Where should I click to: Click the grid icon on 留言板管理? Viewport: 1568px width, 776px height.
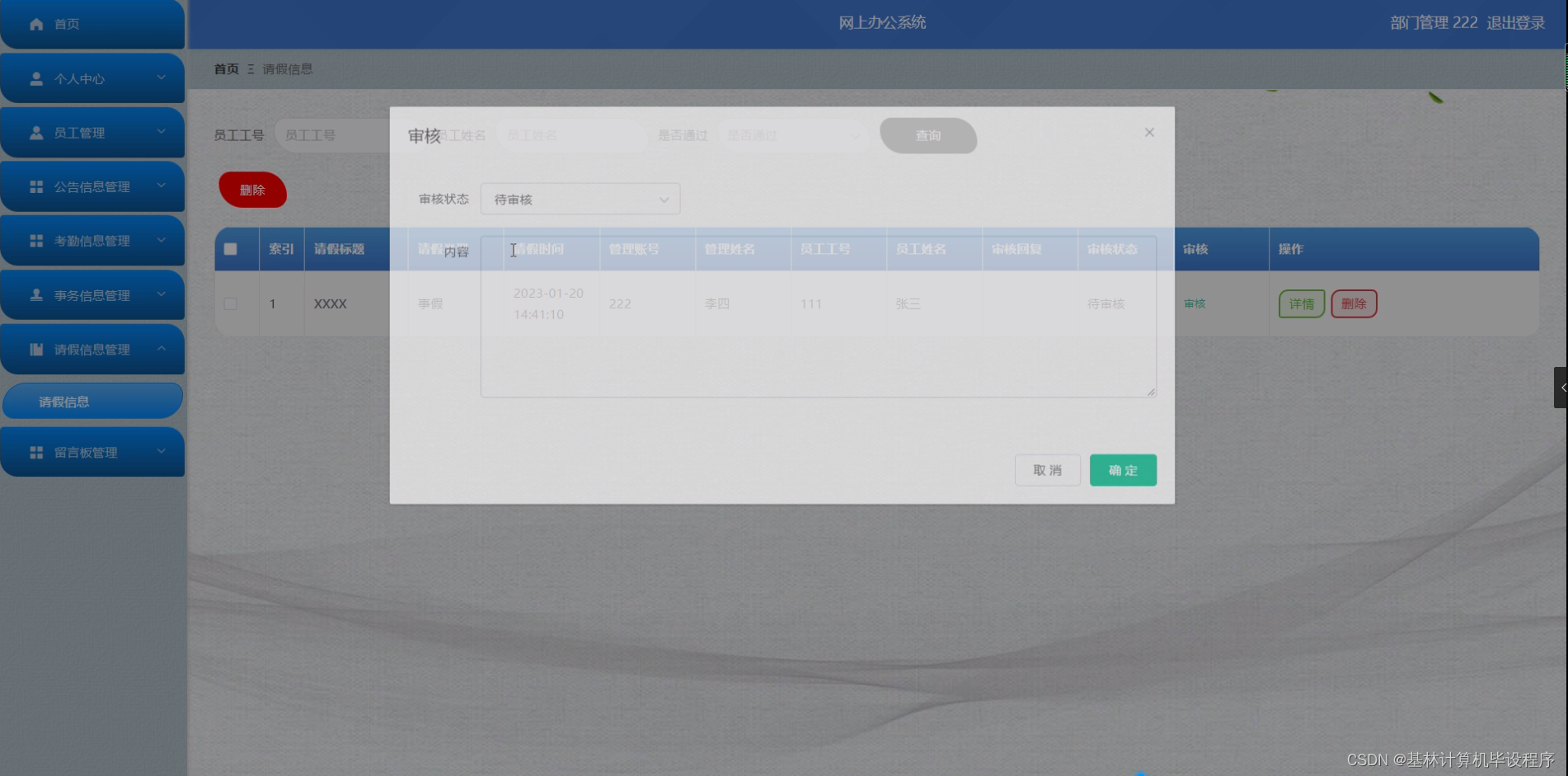(x=35, y=452)
